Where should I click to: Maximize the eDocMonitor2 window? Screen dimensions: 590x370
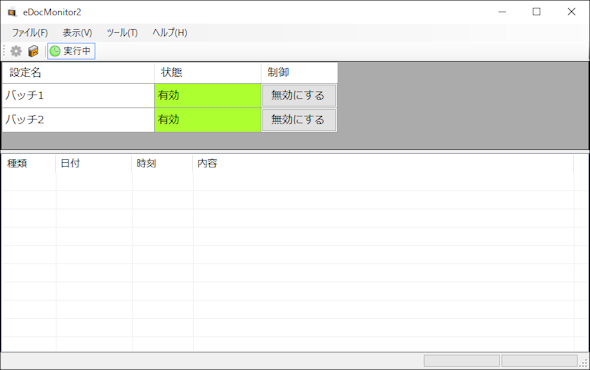(x=537, y=12)
